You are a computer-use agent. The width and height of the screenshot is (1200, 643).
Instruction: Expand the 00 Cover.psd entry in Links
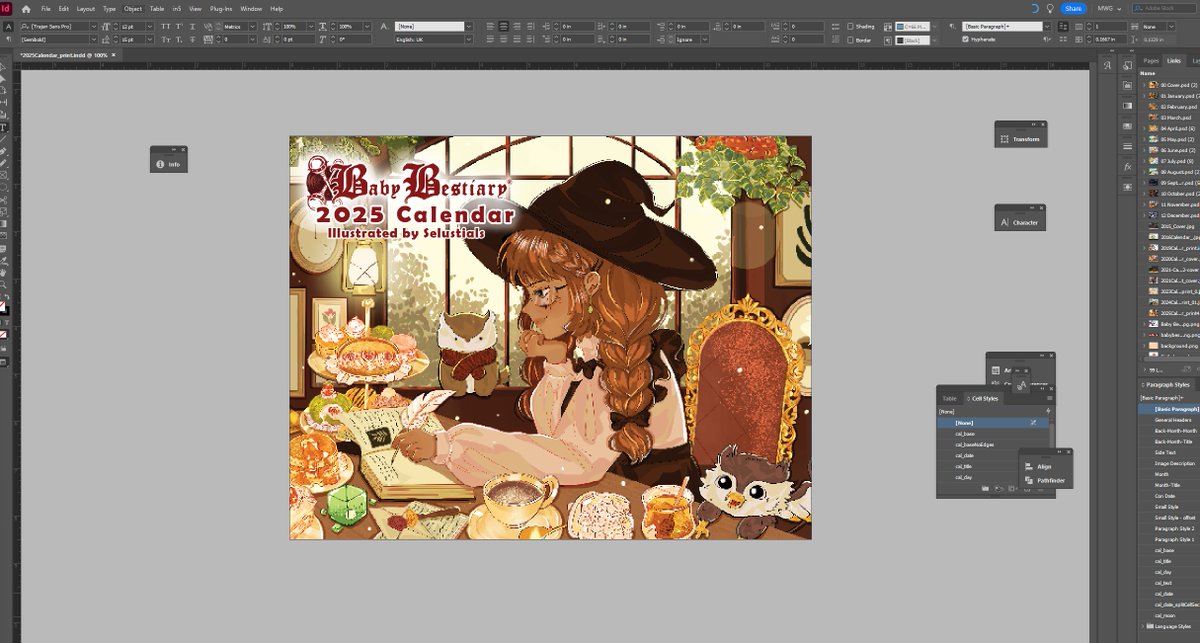1146,84
